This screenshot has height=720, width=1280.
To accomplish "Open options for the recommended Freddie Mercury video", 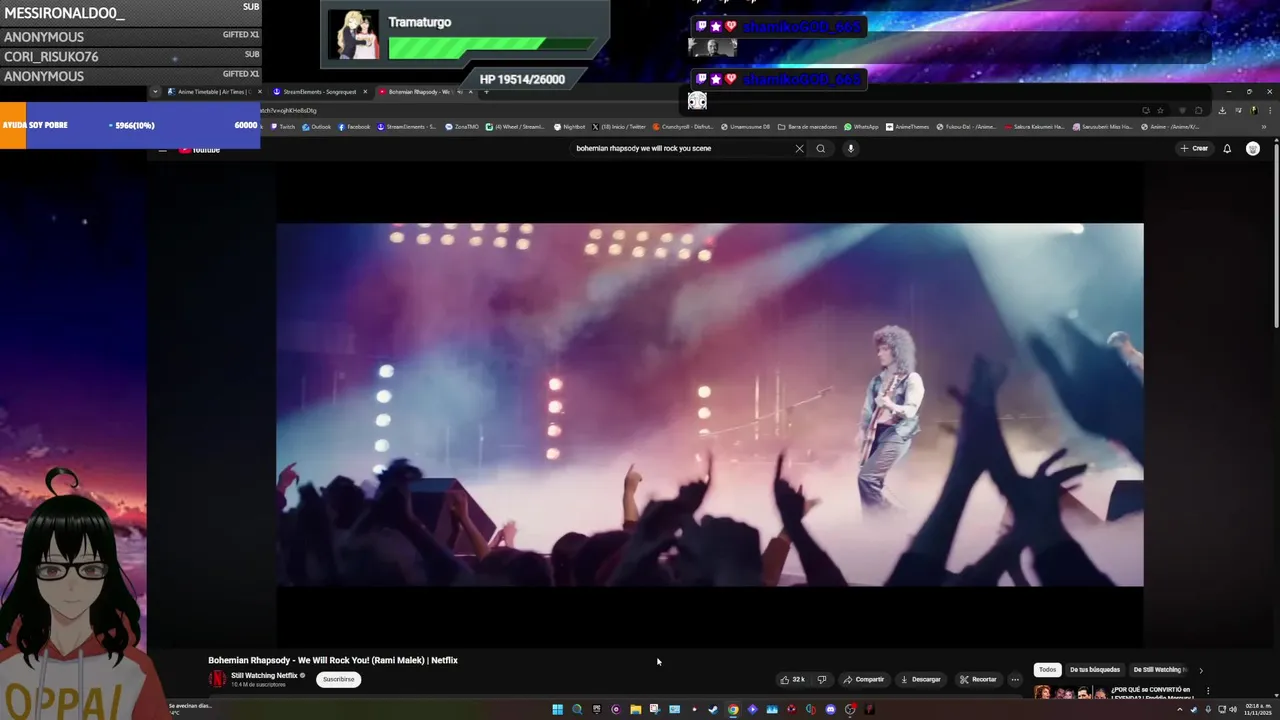I will [x=1208, y=690].
